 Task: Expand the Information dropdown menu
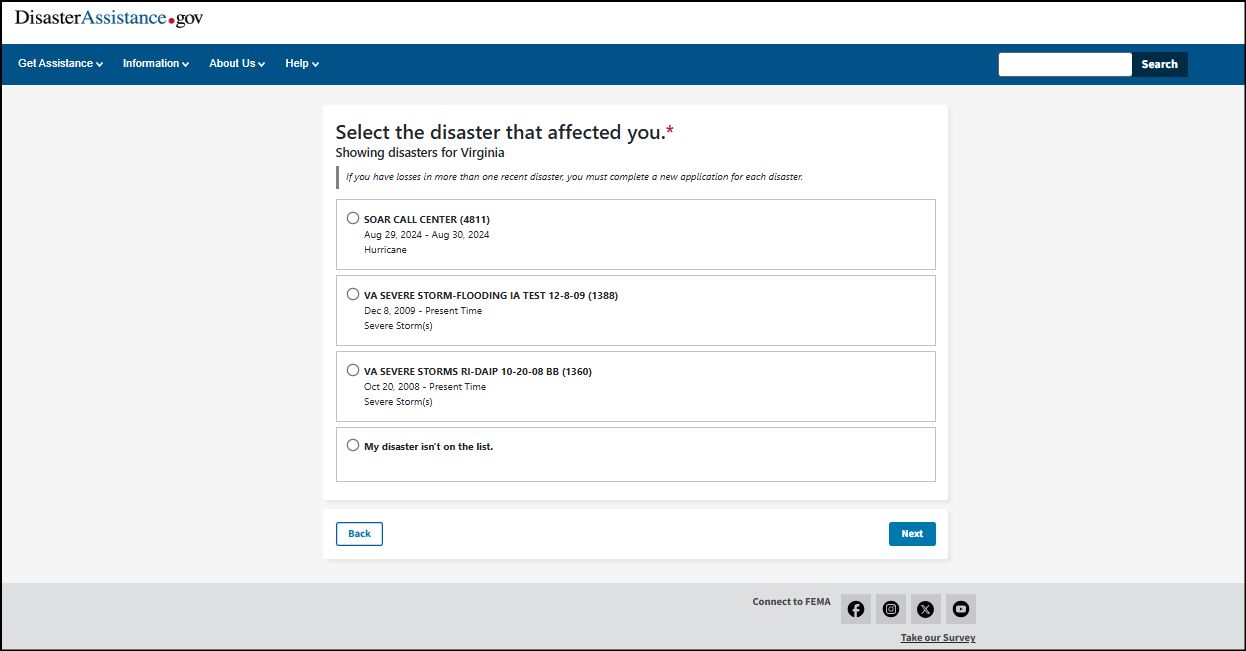(x=155, y=64)
